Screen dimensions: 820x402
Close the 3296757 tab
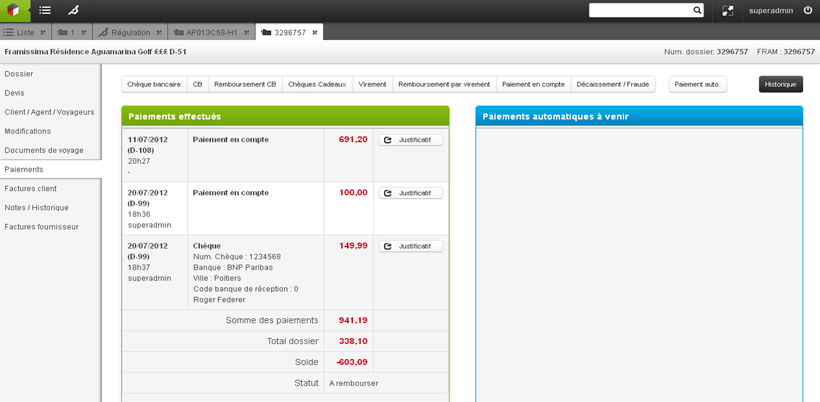(x=315, y=33)
